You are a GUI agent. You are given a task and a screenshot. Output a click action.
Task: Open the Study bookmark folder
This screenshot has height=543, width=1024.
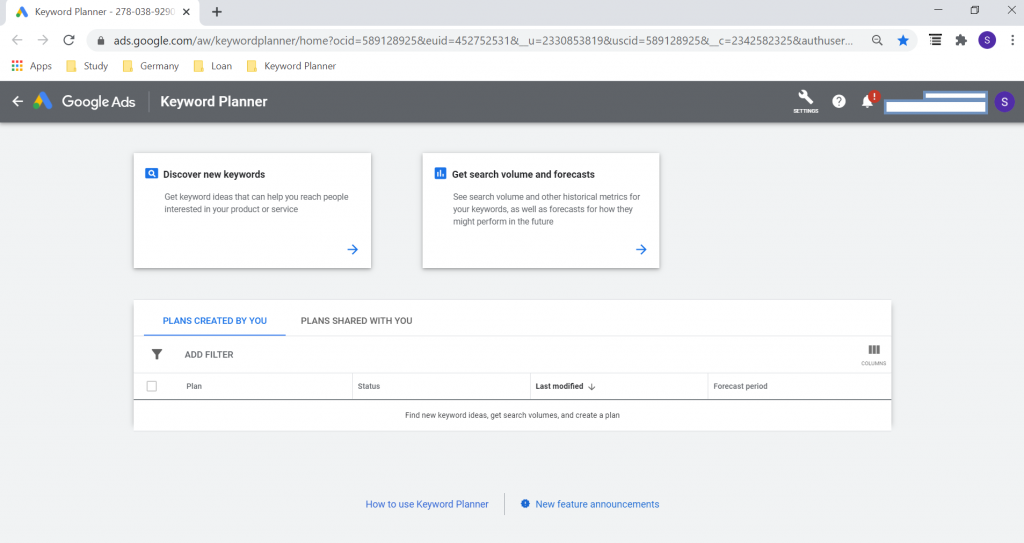click(x=88, y=66)
